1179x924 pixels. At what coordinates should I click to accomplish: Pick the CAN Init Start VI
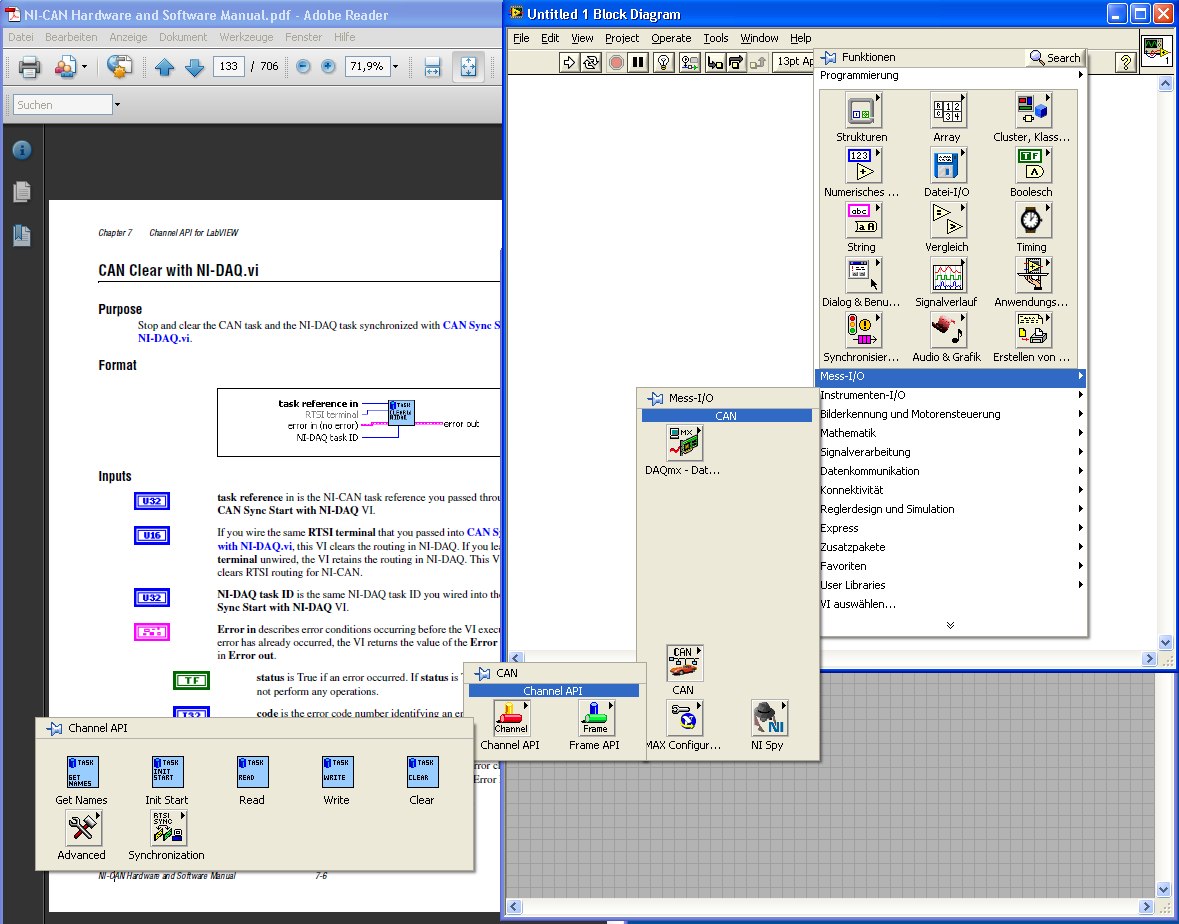click(x=167, y=773)
